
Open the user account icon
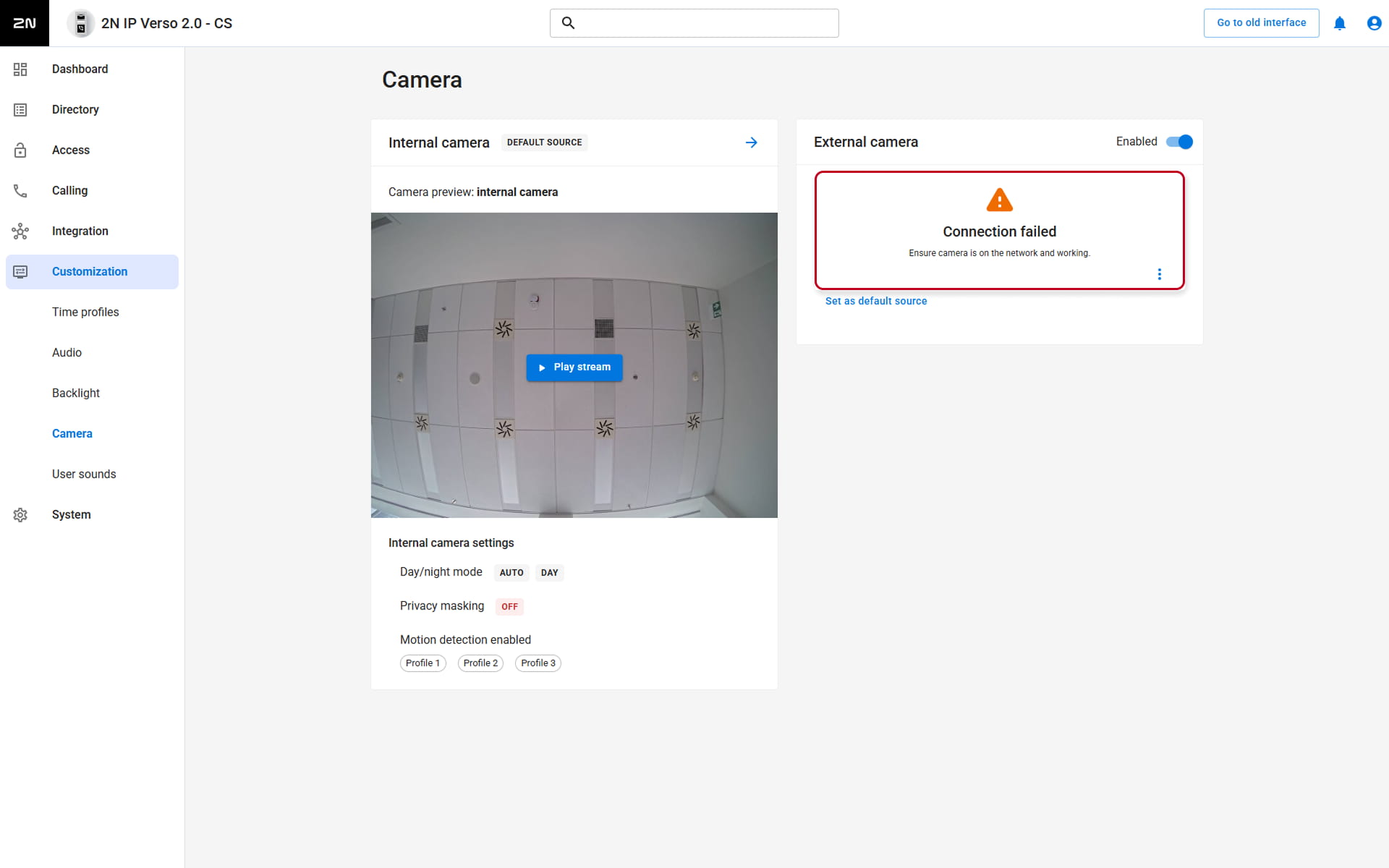click(x=1375, y=23)
